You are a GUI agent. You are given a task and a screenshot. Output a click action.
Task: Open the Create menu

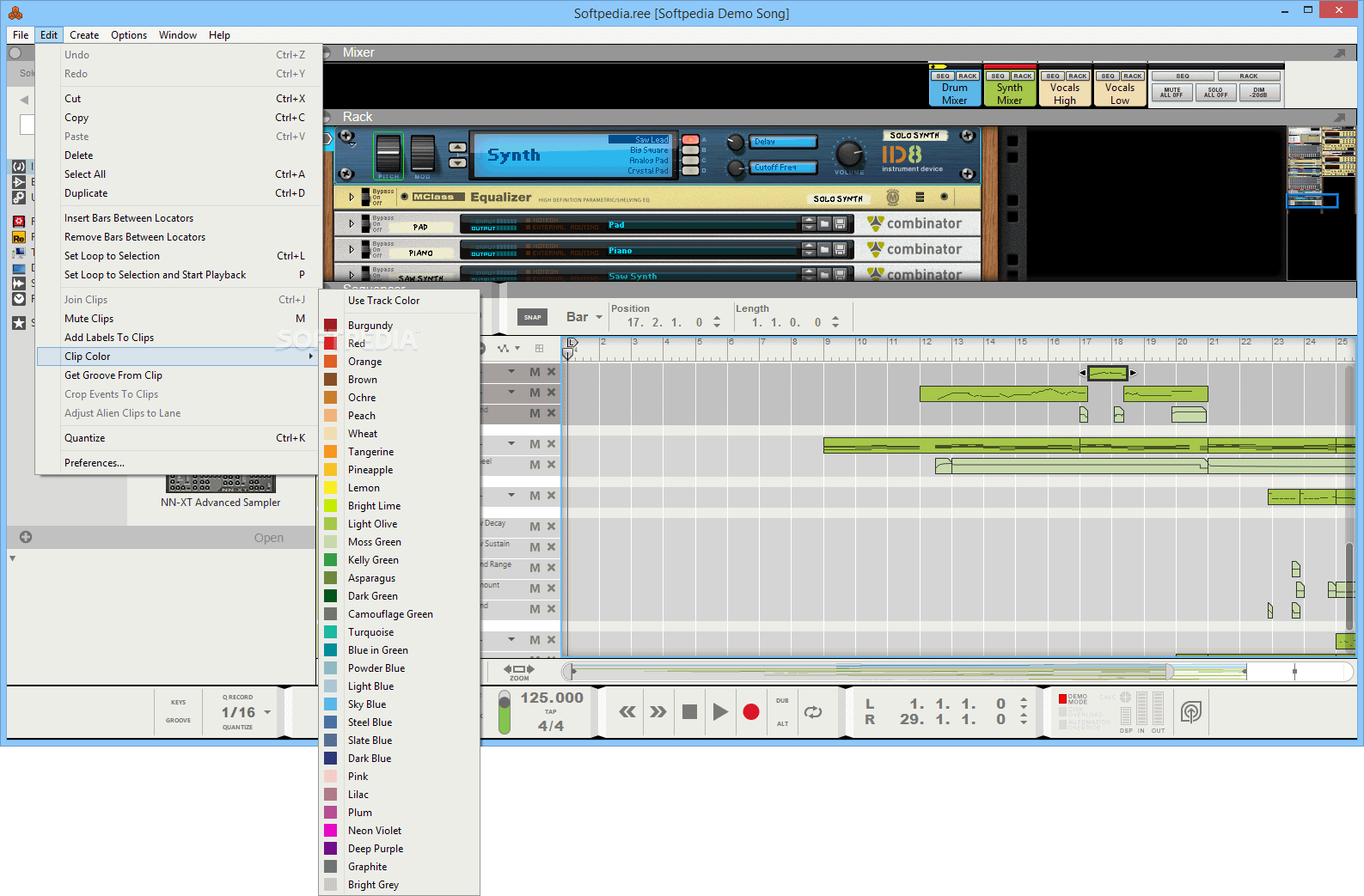(84, 35)
